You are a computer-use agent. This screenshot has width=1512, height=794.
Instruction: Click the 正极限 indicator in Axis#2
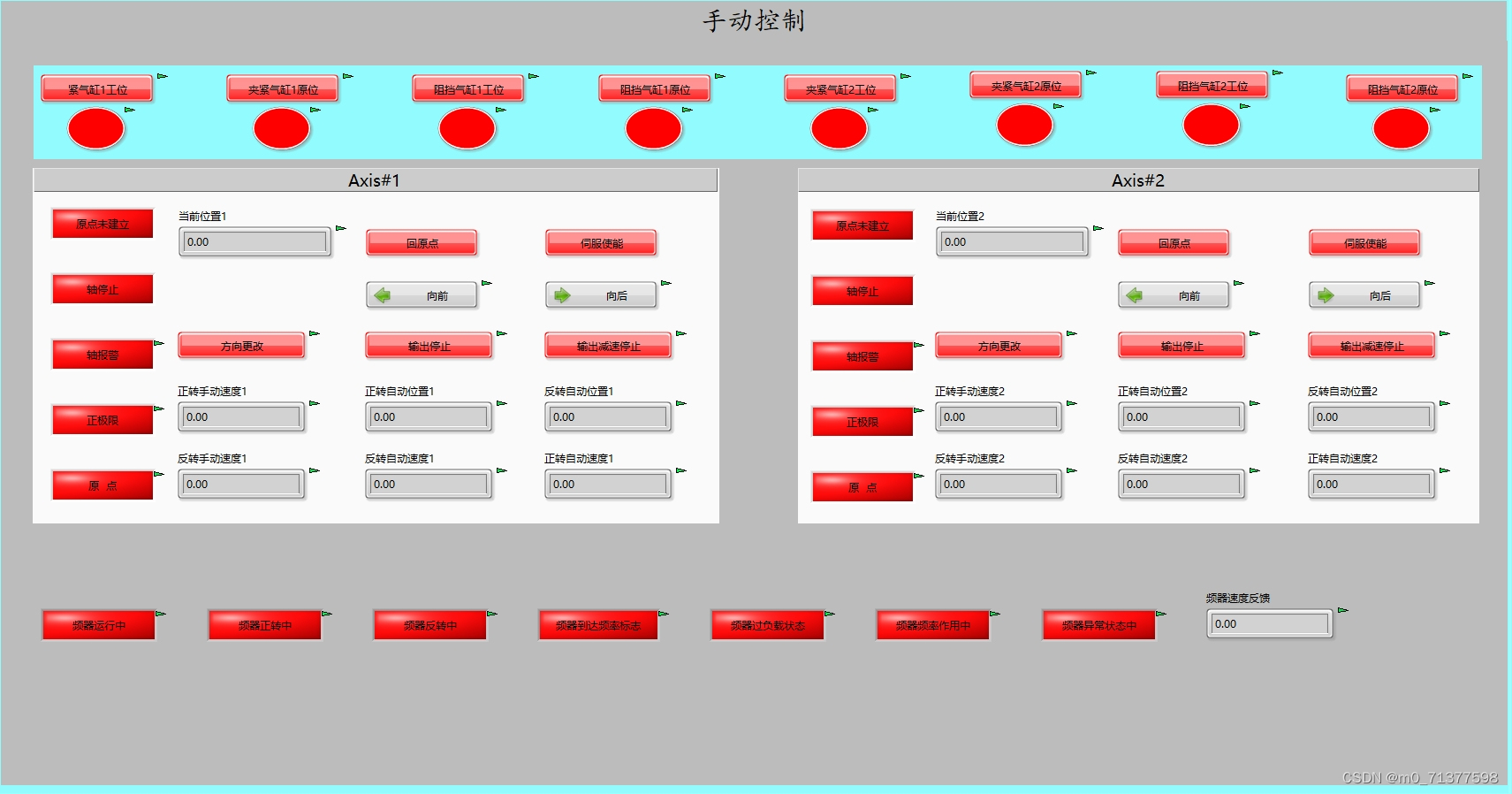point(862,422)
